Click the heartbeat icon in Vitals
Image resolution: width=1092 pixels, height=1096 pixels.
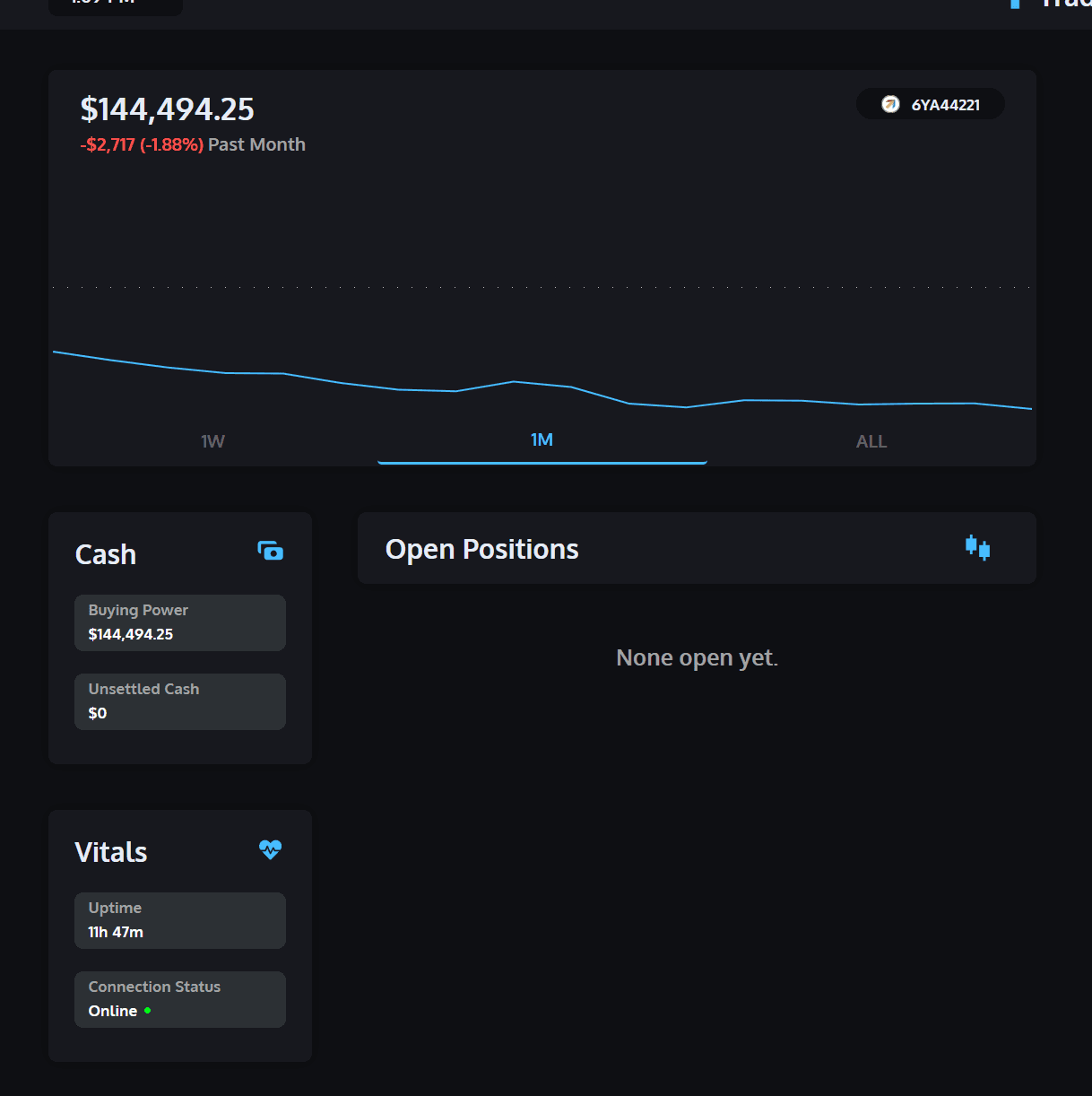click(x=270, y=848)
